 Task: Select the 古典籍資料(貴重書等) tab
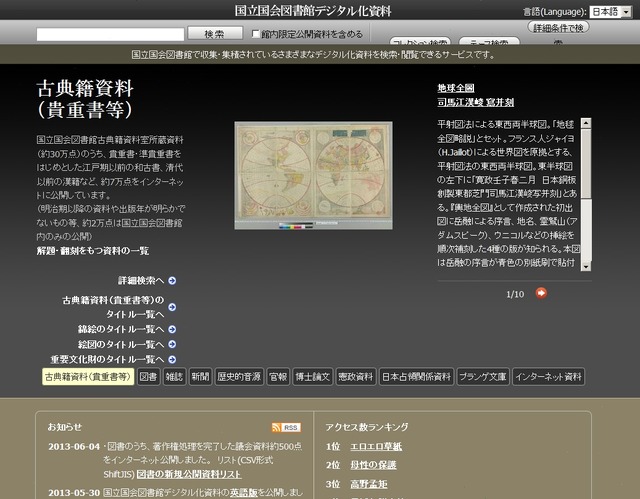88,377
